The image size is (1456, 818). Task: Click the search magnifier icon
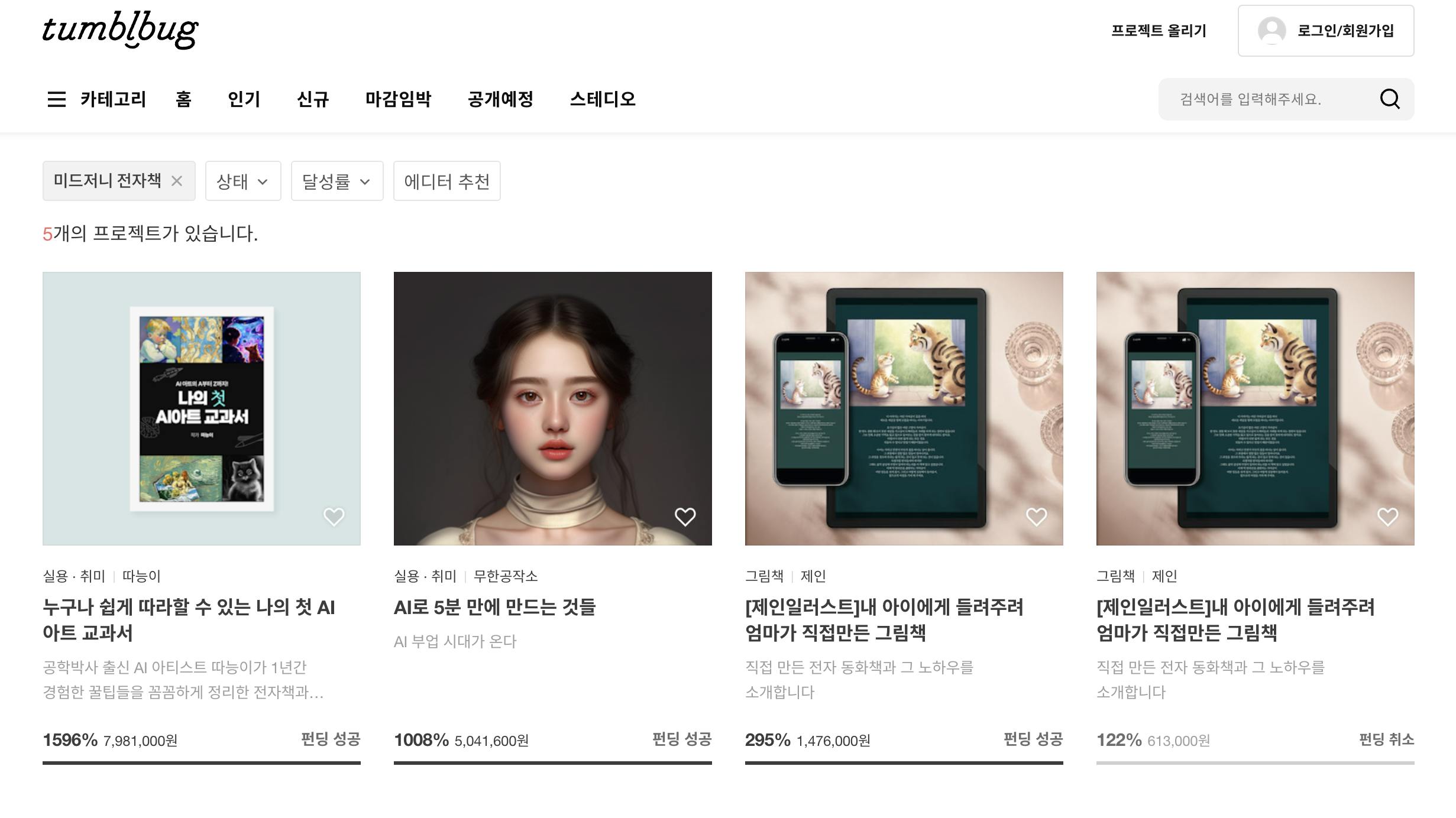click(1390, 99)
